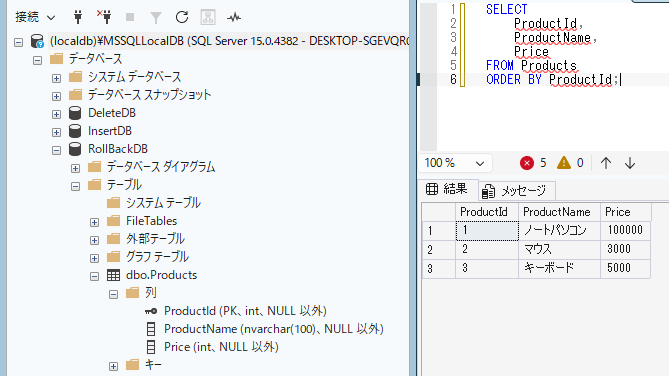Screen dimensions: 669x376
Task: Select the 外部テーブル folder icon
Action: 113,239
